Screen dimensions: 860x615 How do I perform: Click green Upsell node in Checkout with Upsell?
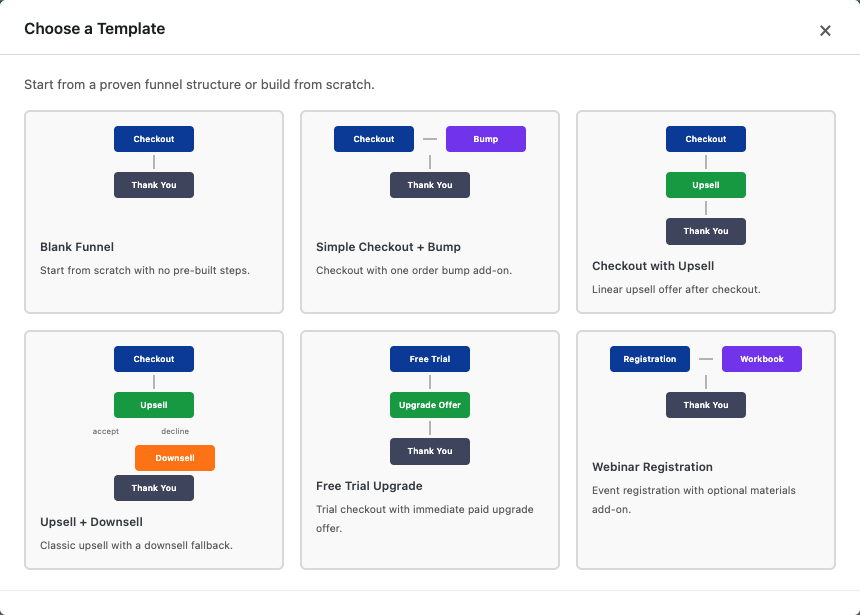click(x=705, y=185)
